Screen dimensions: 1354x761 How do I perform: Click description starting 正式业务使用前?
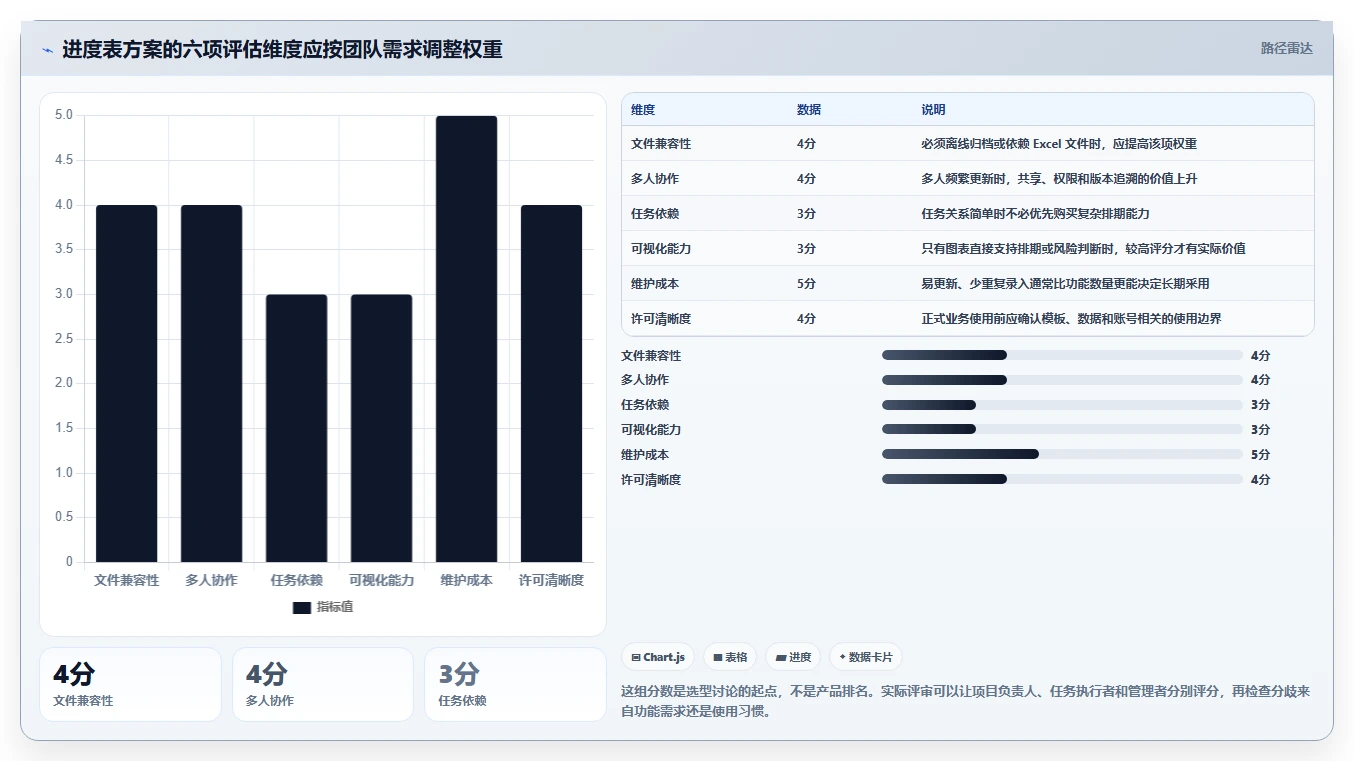1071,319
